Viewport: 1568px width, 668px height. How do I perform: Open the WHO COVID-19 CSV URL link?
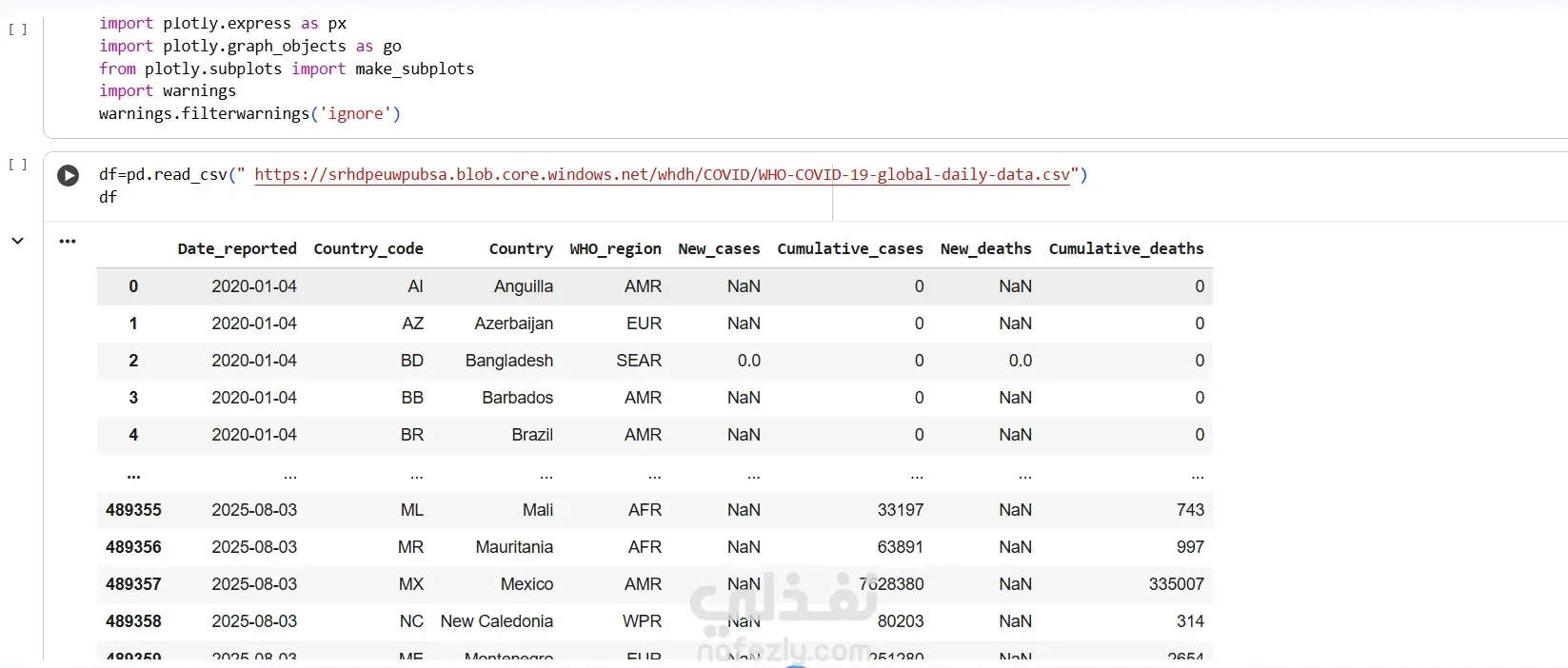coord(662,175)
